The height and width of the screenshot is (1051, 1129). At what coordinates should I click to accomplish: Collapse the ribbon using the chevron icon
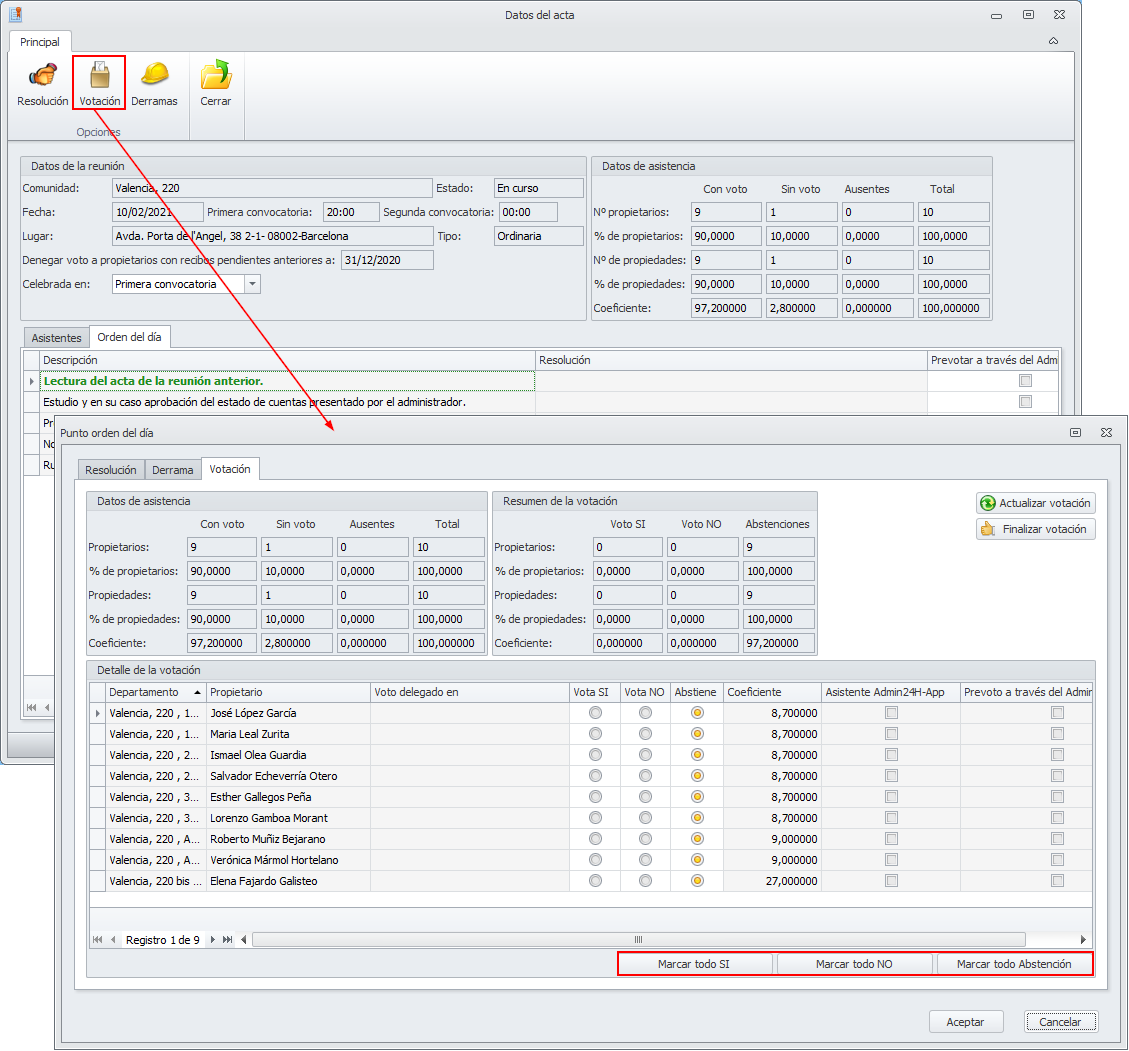tap(1053, 41)
